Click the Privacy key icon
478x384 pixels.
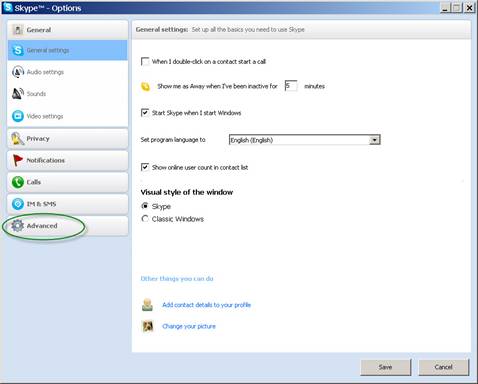pyautogui.click(x=17, y=139)
